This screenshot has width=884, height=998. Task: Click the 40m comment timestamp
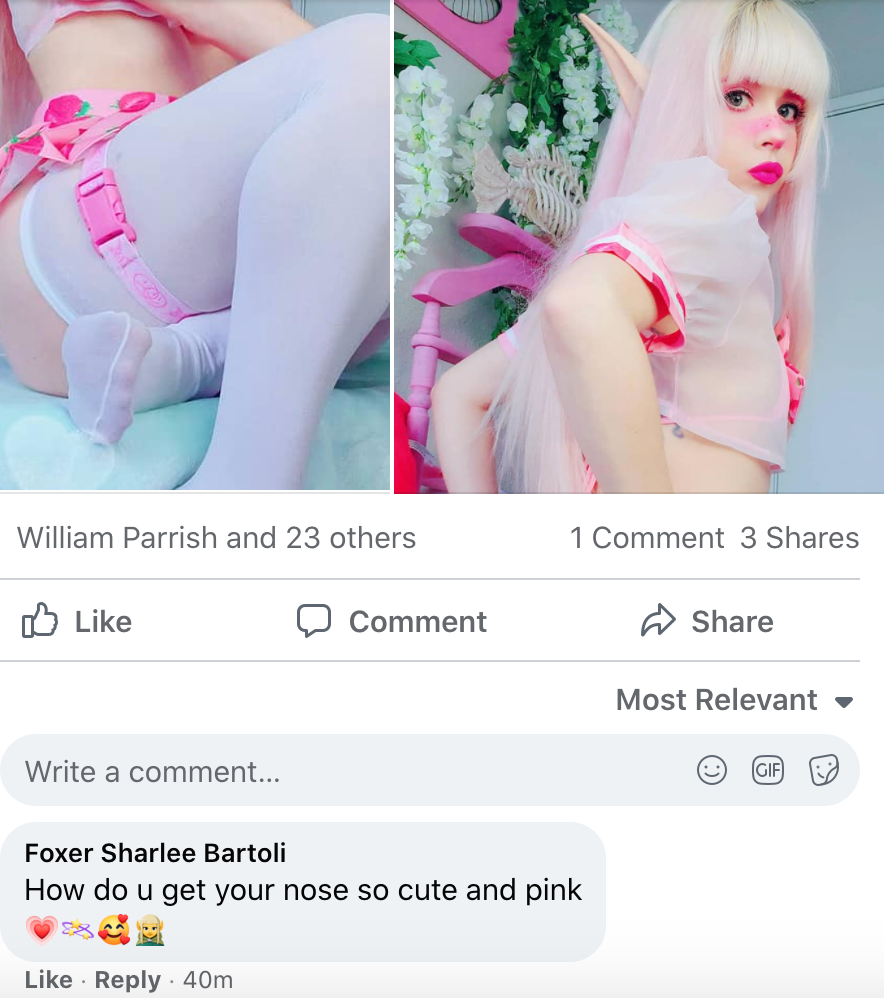tap(208, 980)
